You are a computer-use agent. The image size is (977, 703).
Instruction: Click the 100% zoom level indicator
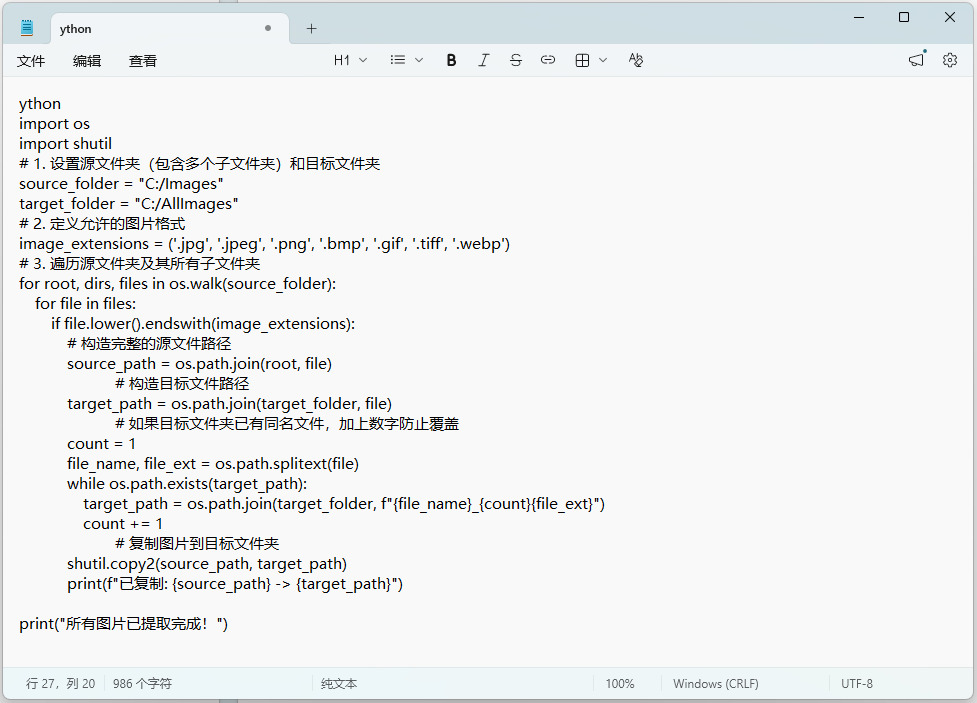click(x=620, y=684)
